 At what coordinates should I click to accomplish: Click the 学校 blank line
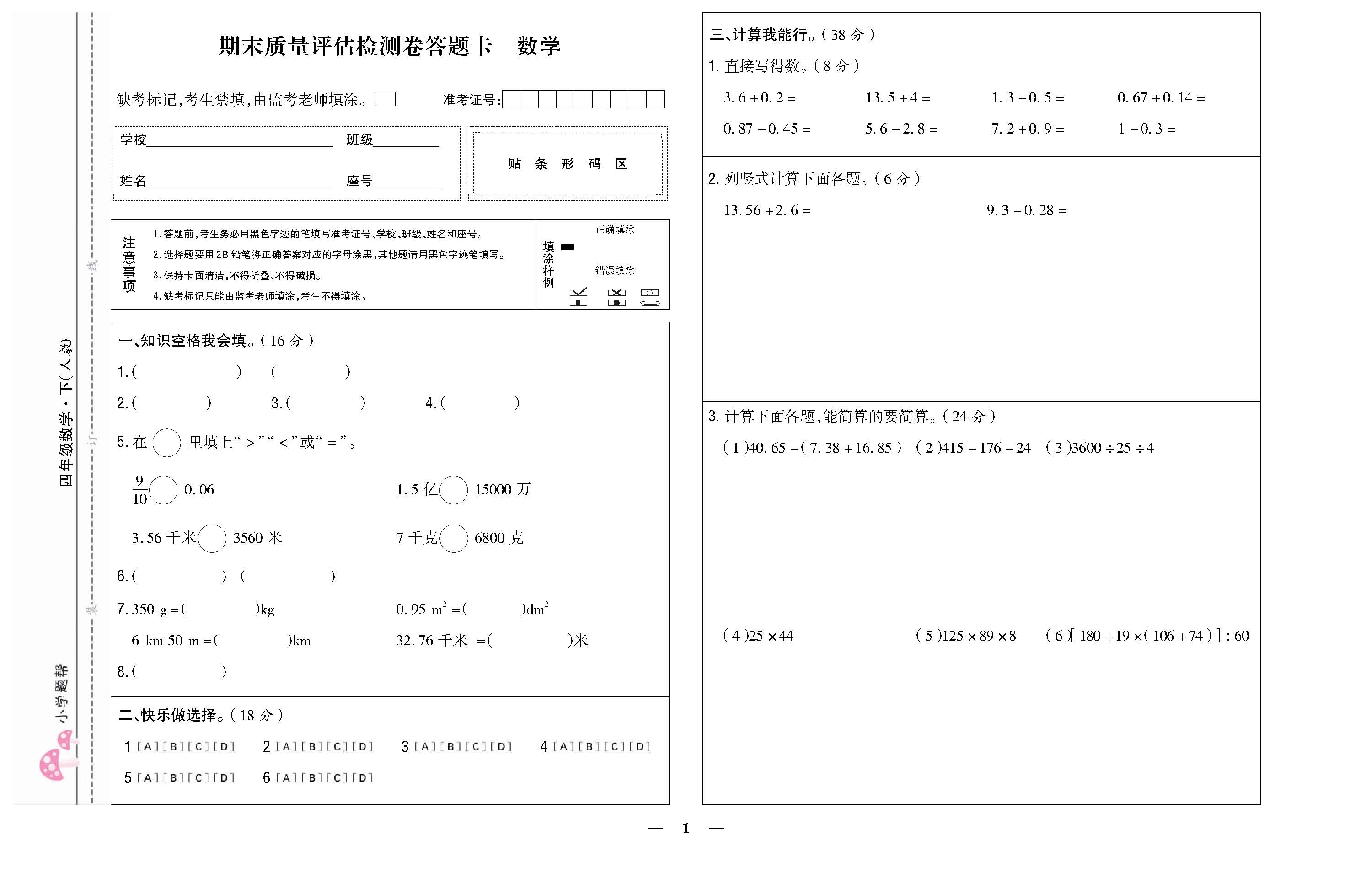[239, 140]
